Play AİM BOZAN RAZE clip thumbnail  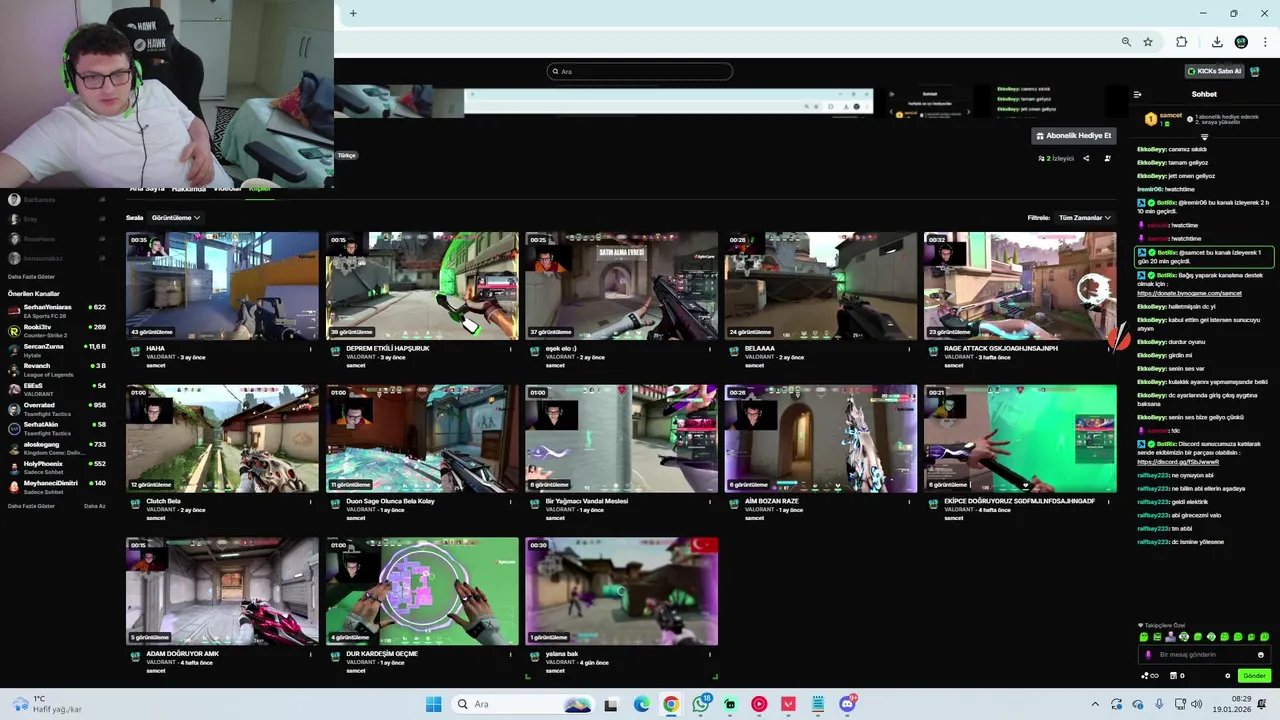pyautogui.click(x=821, y=439)
